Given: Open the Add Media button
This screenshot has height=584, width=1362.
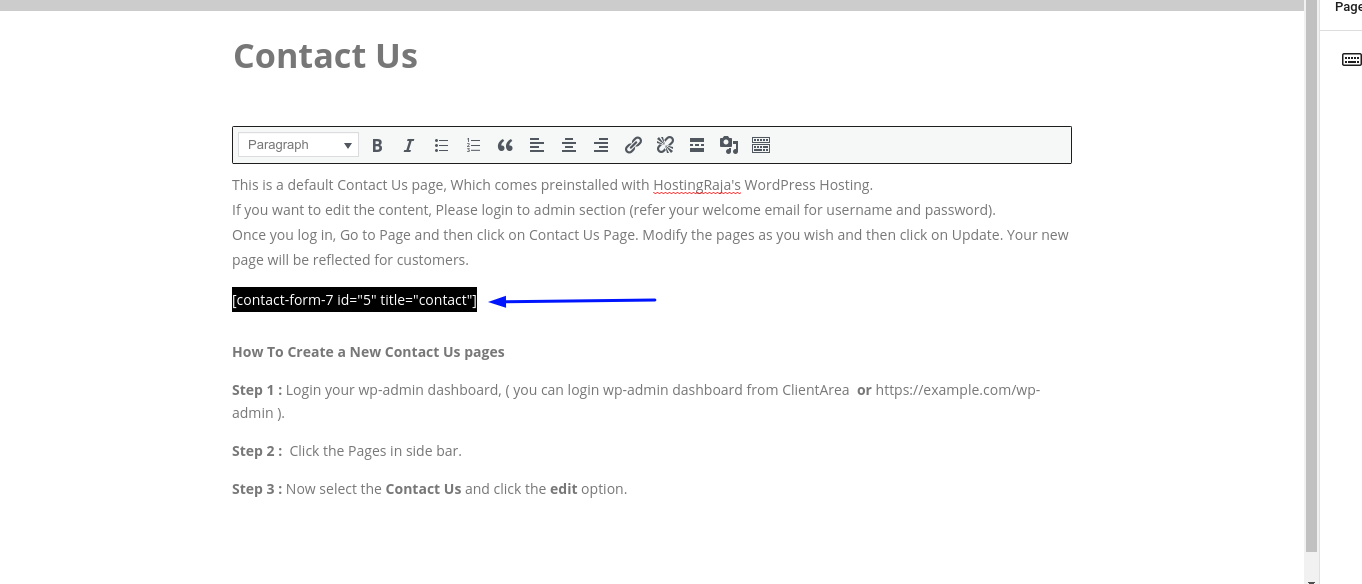Looking at the screenshot, I should (x=729, y=146).
